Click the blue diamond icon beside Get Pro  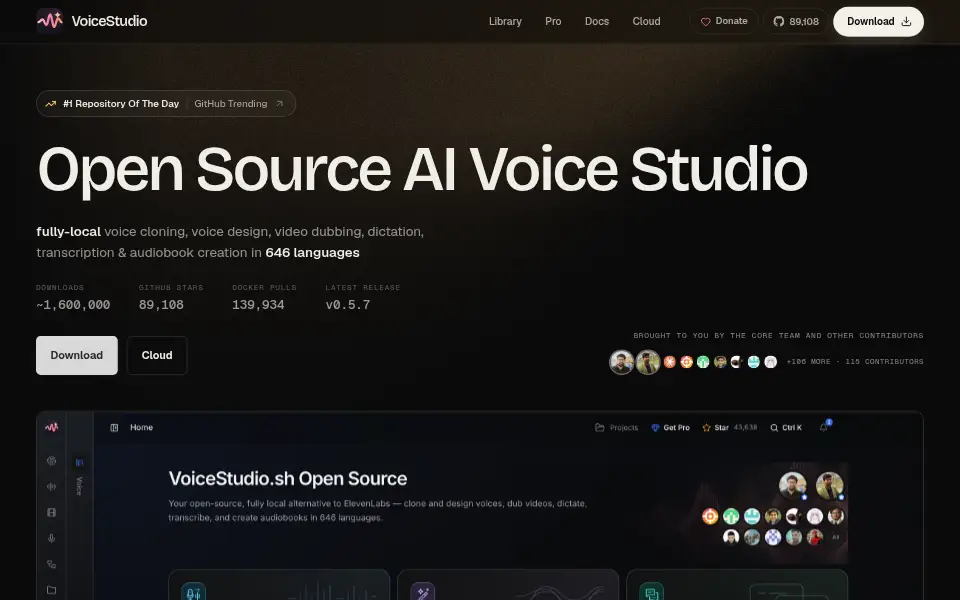(x=655, y=427)
